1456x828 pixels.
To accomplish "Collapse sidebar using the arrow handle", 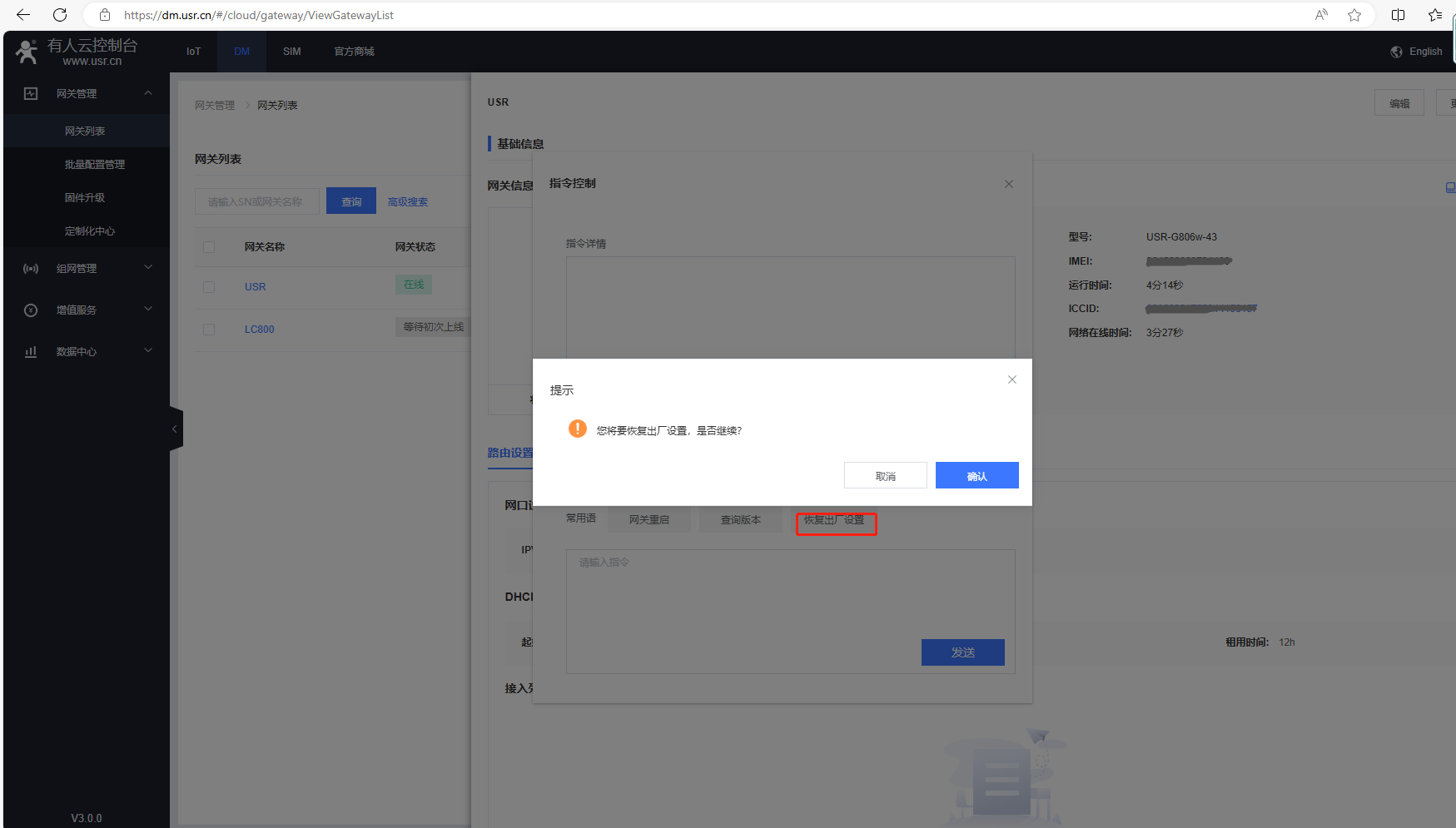I will click(x=175, y=429).
